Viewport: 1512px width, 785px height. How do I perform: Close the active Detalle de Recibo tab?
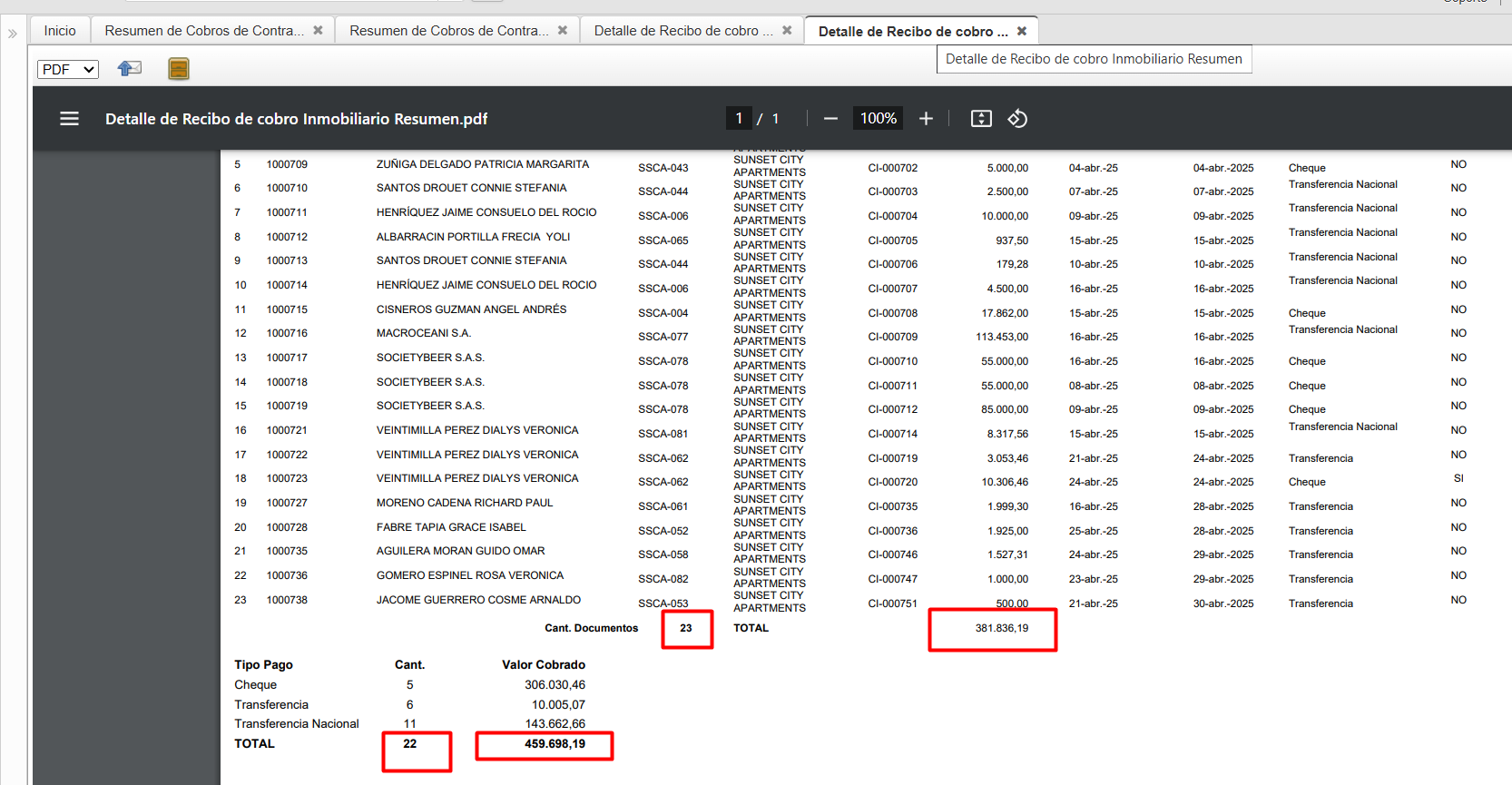click(x=1022, y=31)
